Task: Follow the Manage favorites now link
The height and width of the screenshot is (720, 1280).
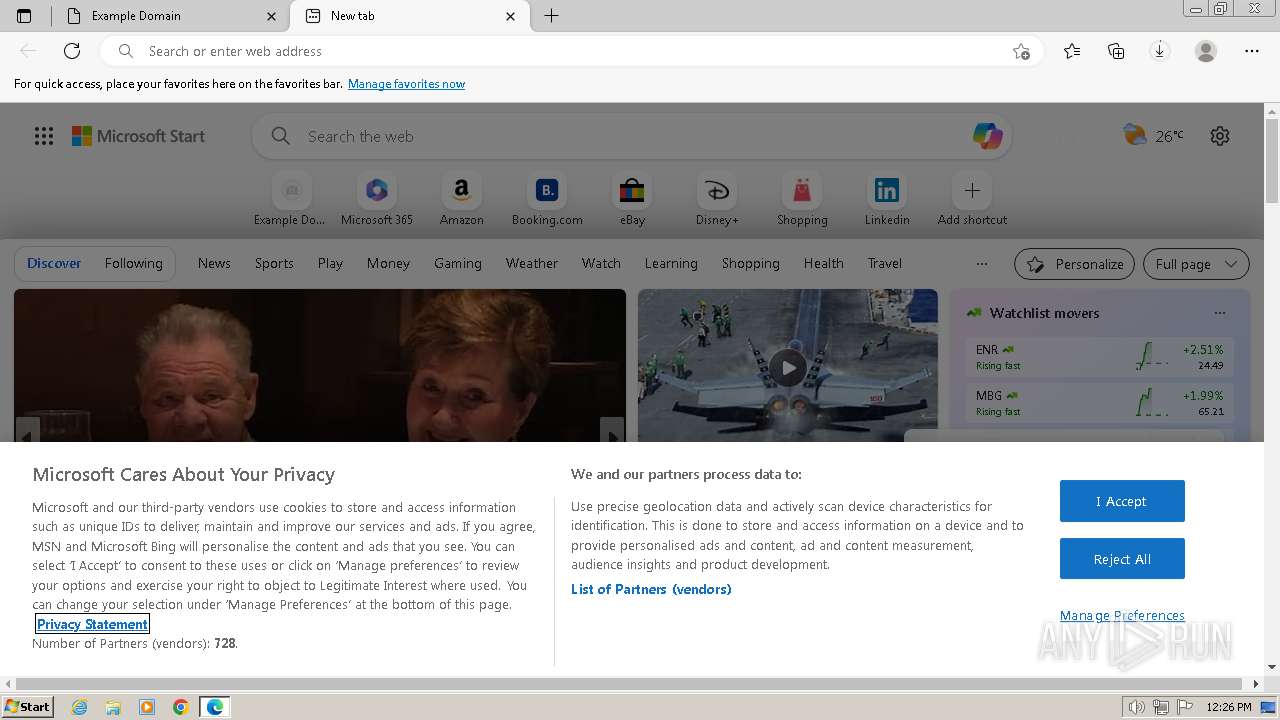Action: [406, 84]
